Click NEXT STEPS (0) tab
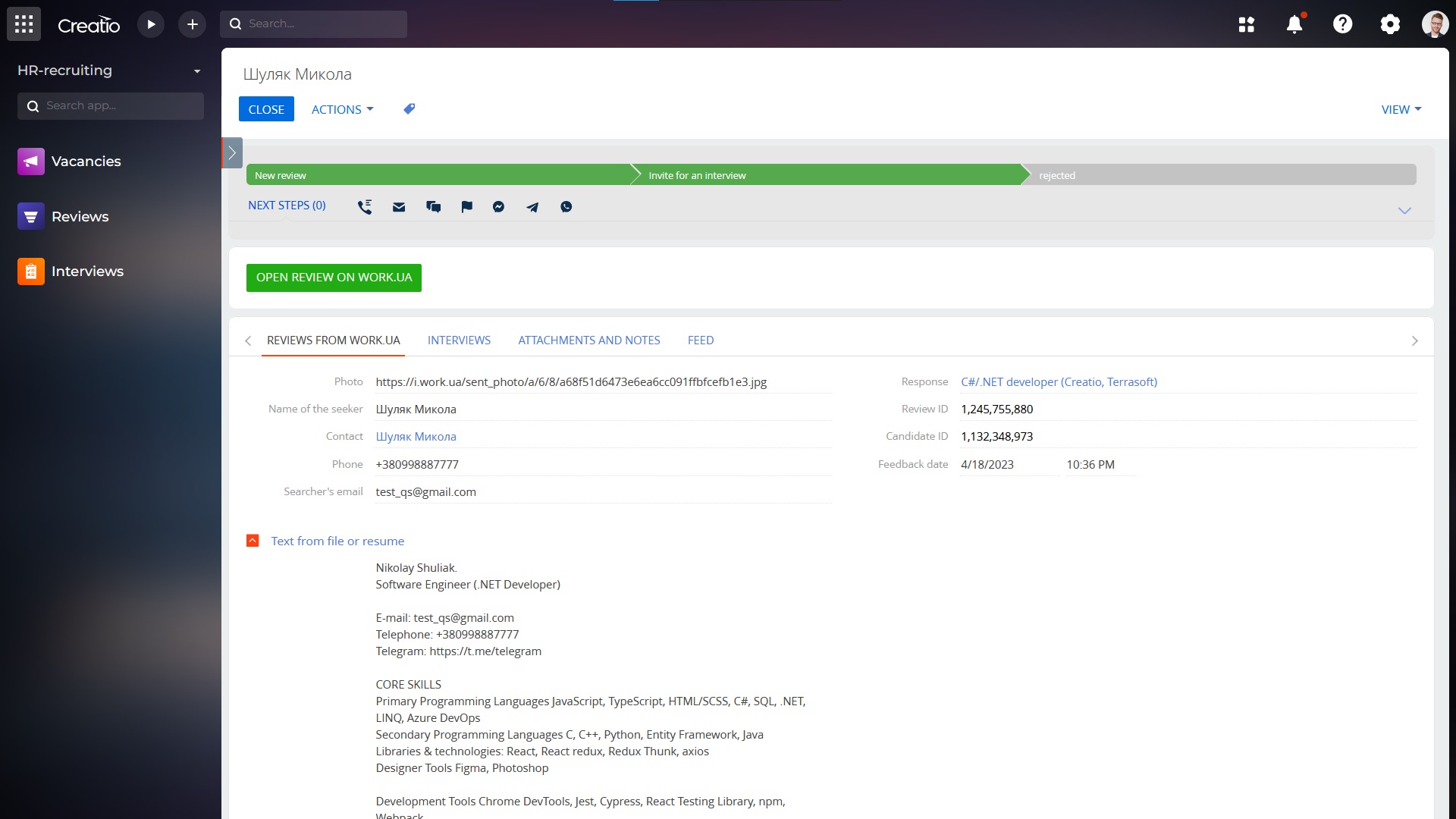 (x=287, y=206)
